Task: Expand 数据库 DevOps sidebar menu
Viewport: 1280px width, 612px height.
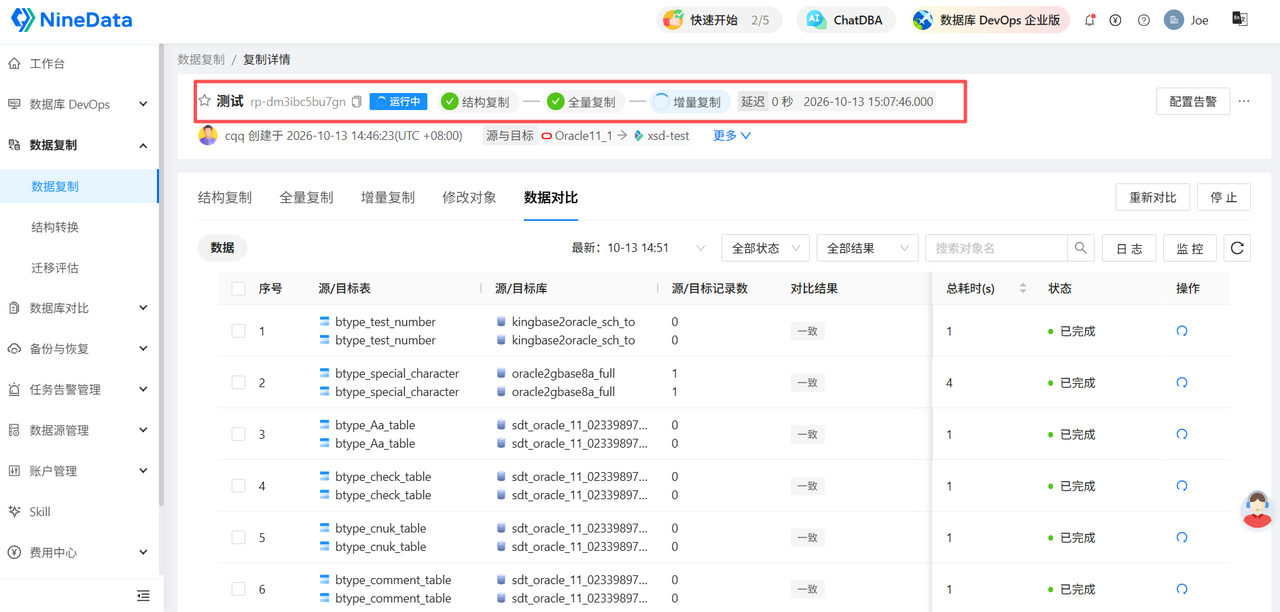Action: tap(79, 104)
